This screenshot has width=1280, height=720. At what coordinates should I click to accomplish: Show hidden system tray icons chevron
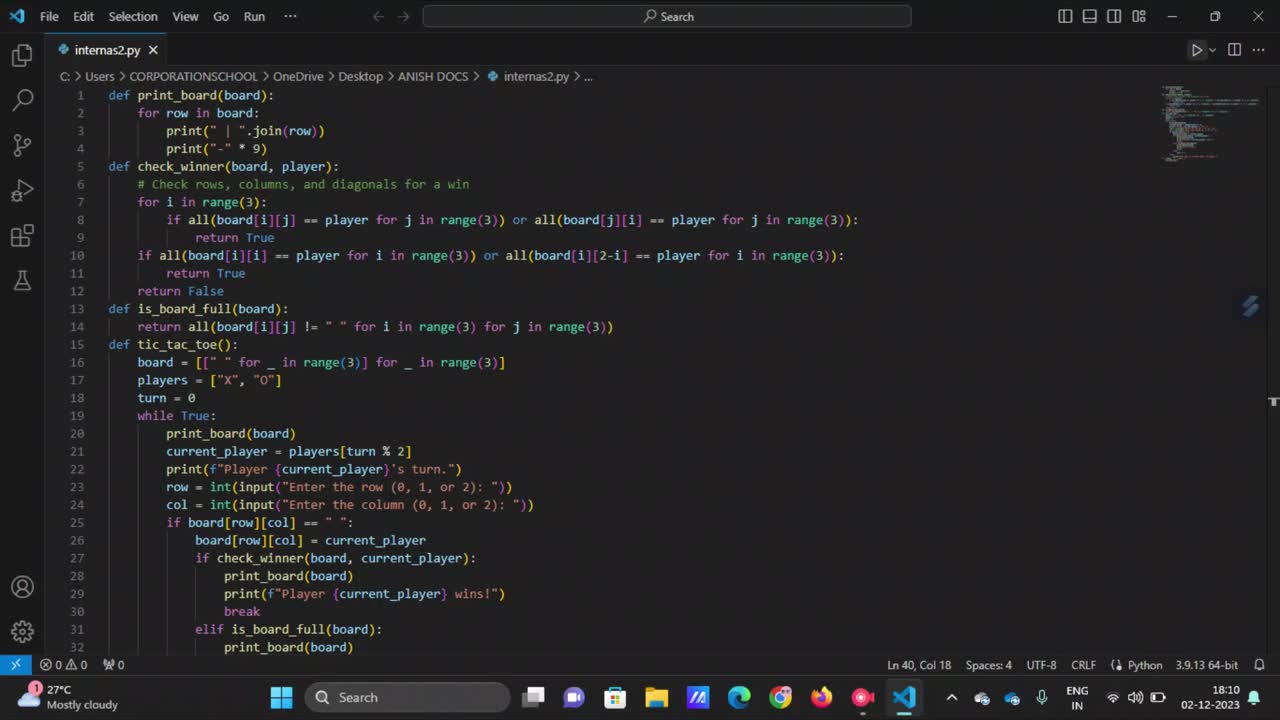point(951,697)
